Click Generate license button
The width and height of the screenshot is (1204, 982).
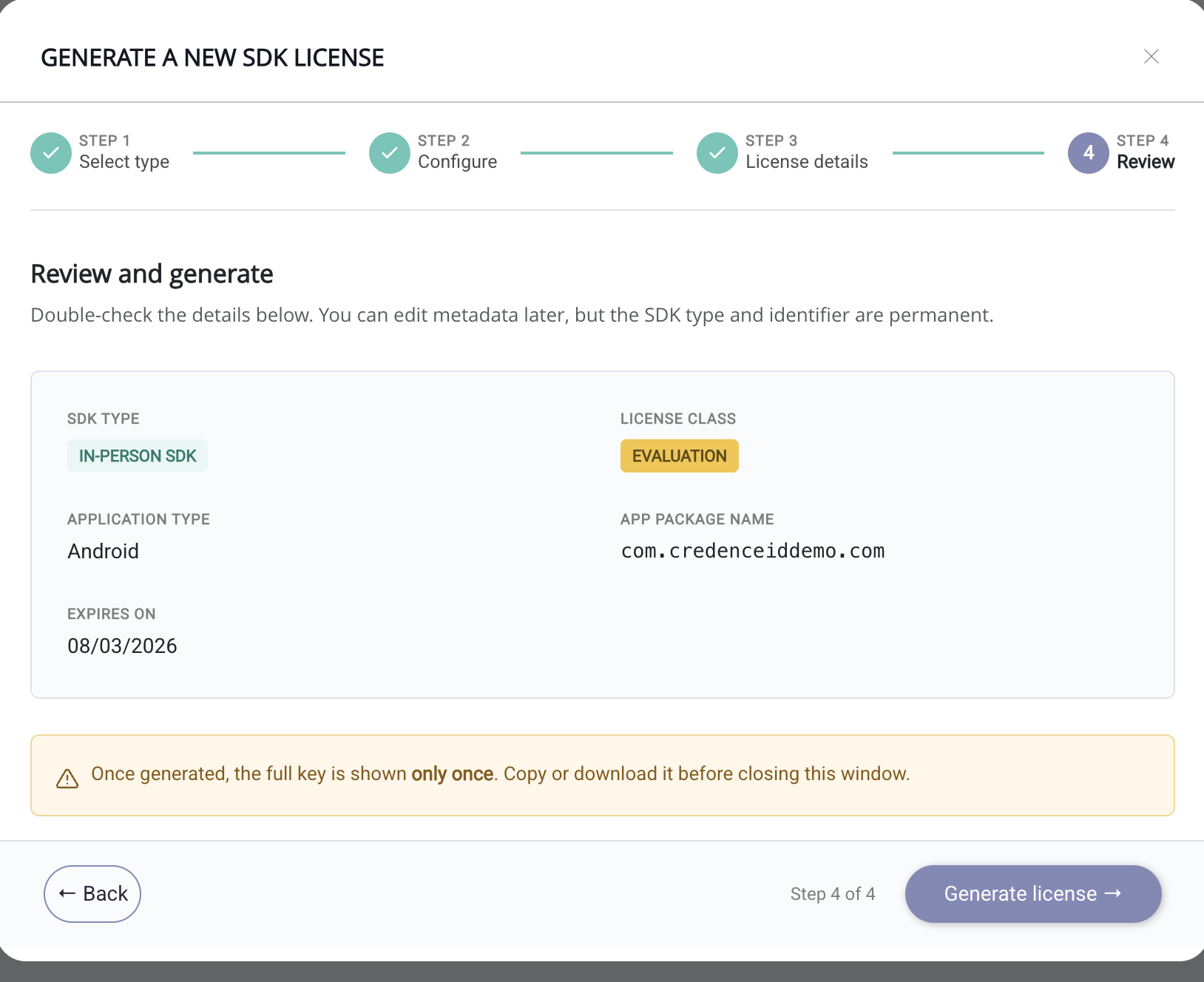pos(1033,894)
